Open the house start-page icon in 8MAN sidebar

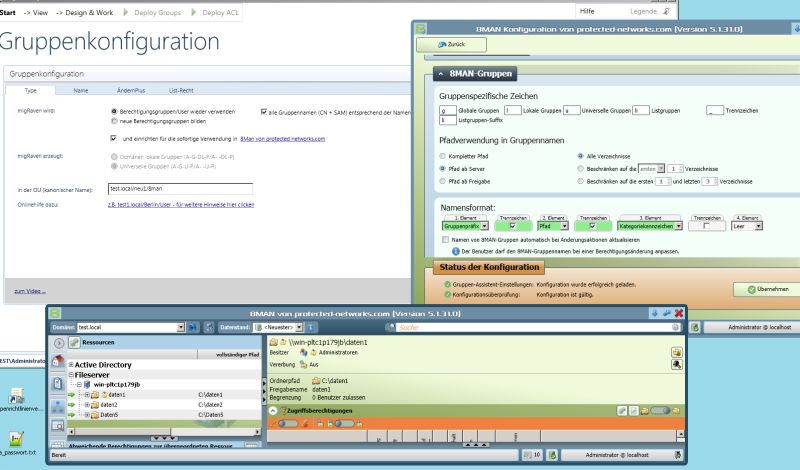(58, 361)
